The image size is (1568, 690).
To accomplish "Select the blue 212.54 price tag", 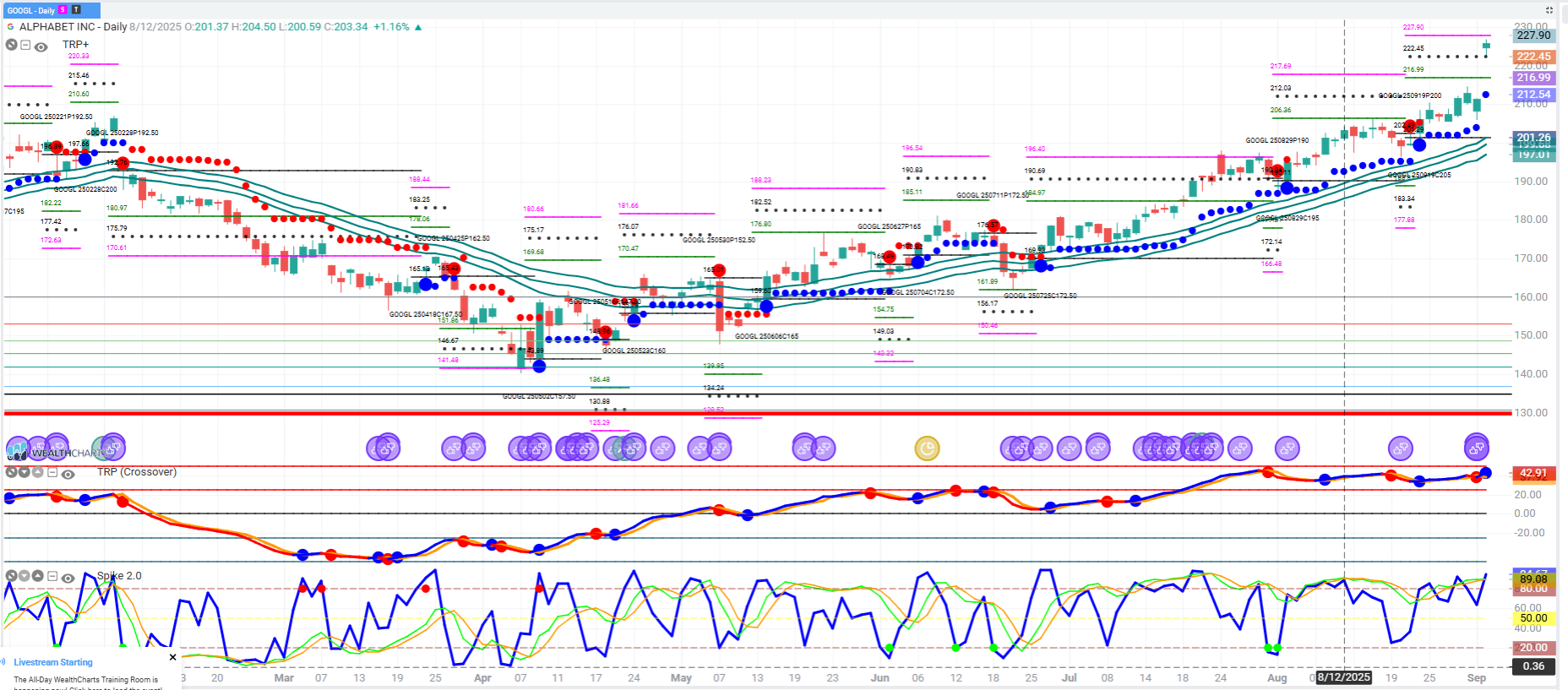I will point(1533,95).
